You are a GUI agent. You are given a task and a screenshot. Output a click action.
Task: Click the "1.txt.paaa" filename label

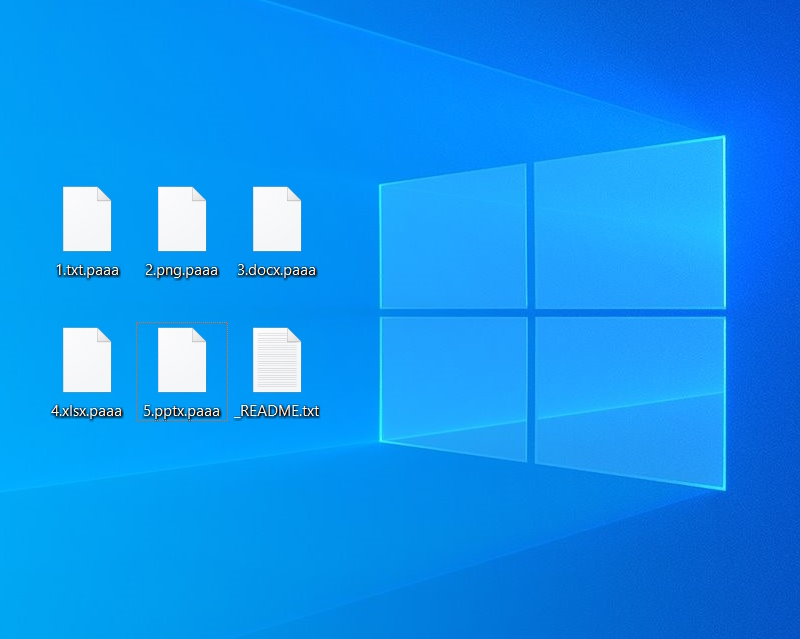(x=87, y=270)
